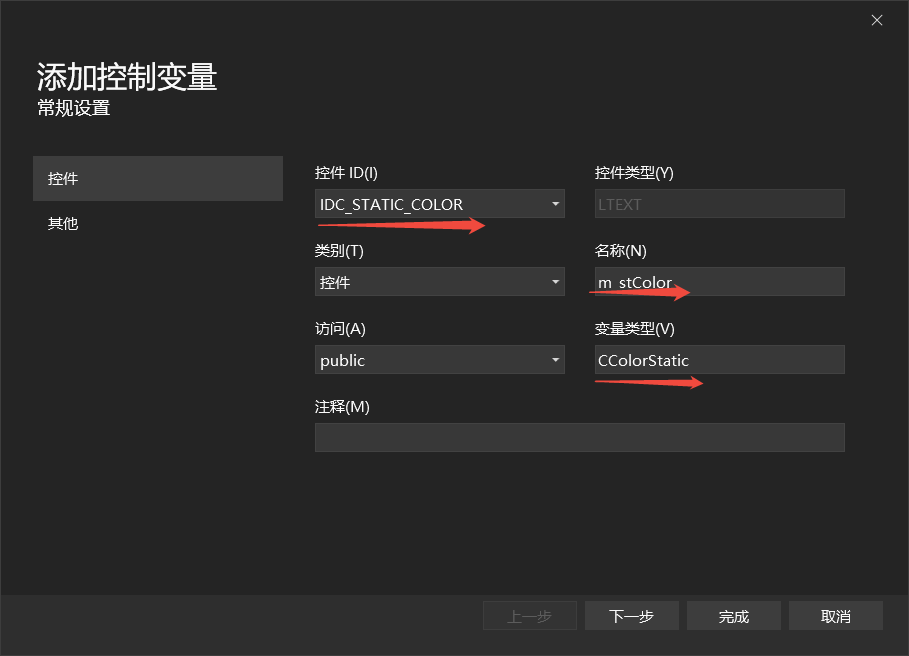
Task: Click the 下一步 button
Action: click(x=631, y=615)
